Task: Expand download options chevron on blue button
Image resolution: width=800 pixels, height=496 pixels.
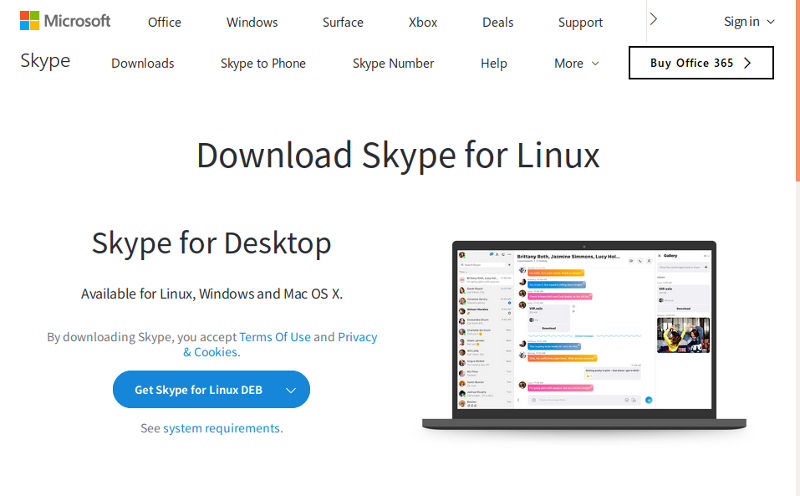Action: (x=291, y=390)
